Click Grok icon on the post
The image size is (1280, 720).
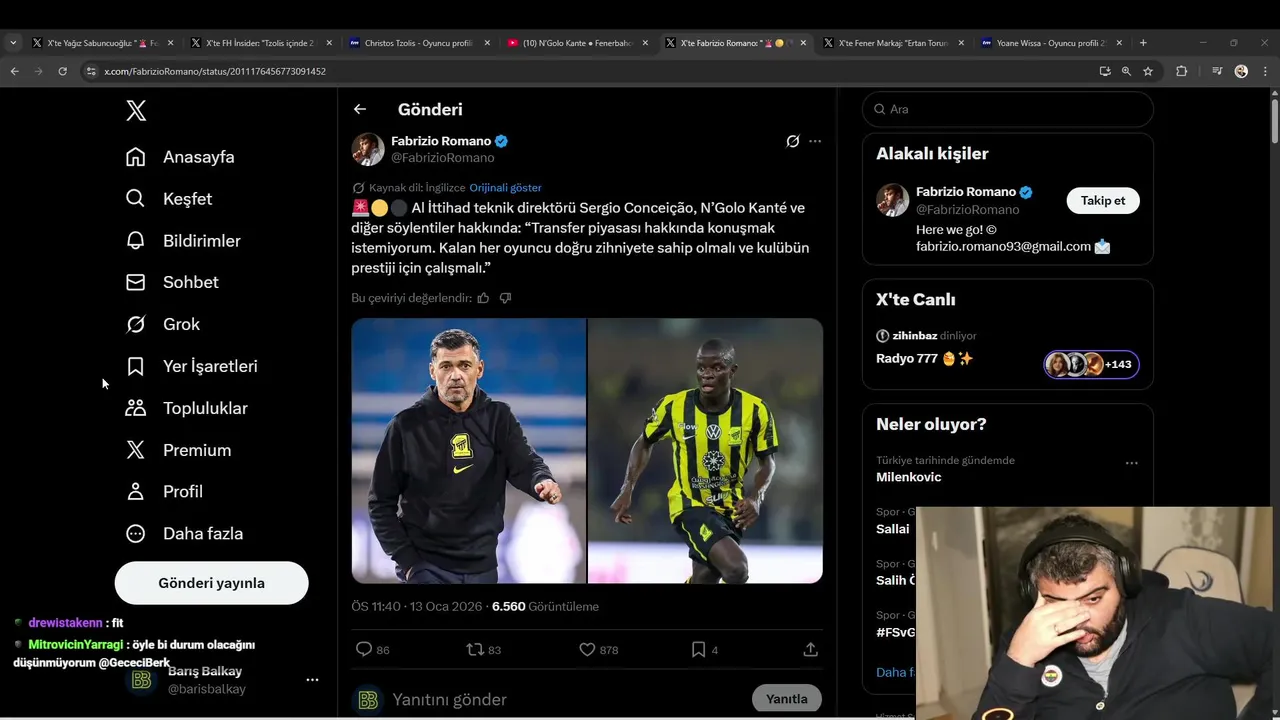[x=793, y=141]
